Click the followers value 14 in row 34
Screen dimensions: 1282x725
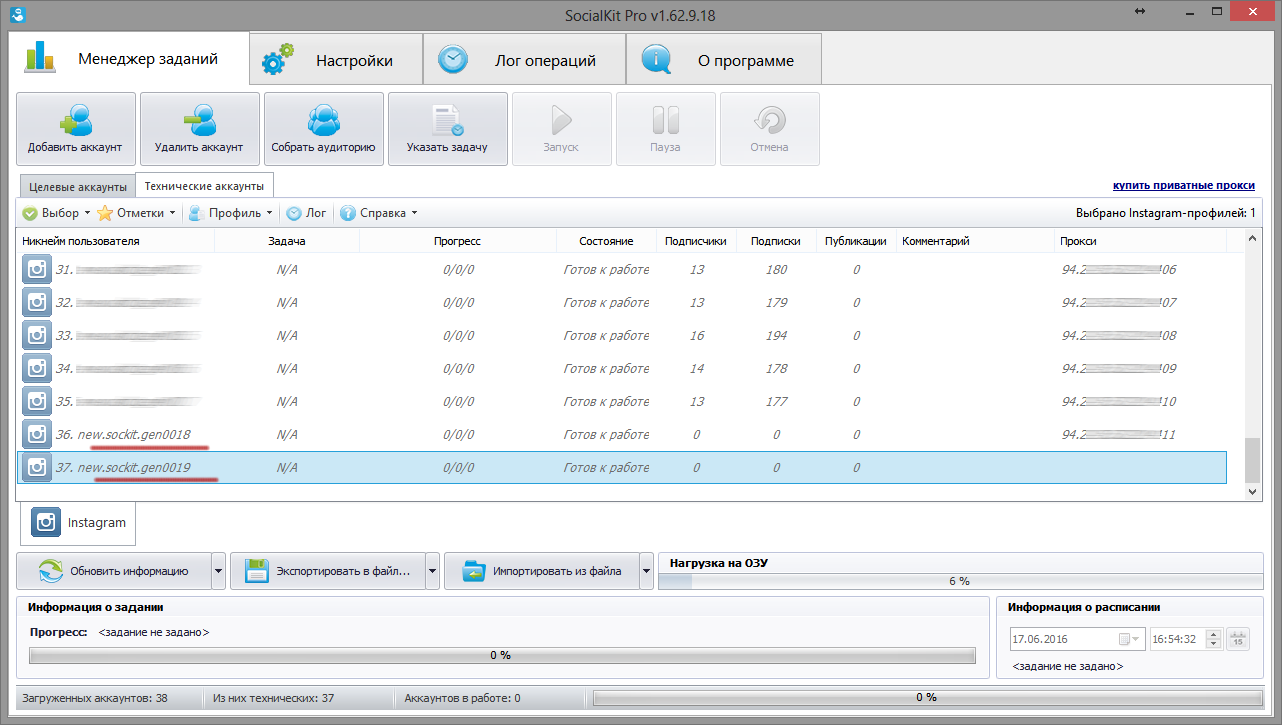click(696, 368)
